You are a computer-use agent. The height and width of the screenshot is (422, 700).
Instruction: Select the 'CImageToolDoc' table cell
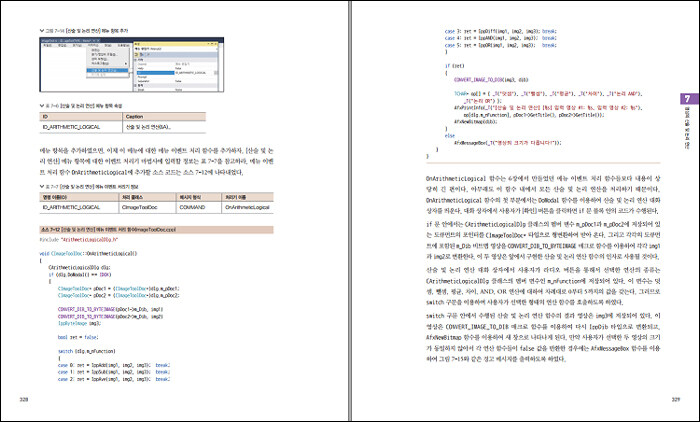[148, 208]
